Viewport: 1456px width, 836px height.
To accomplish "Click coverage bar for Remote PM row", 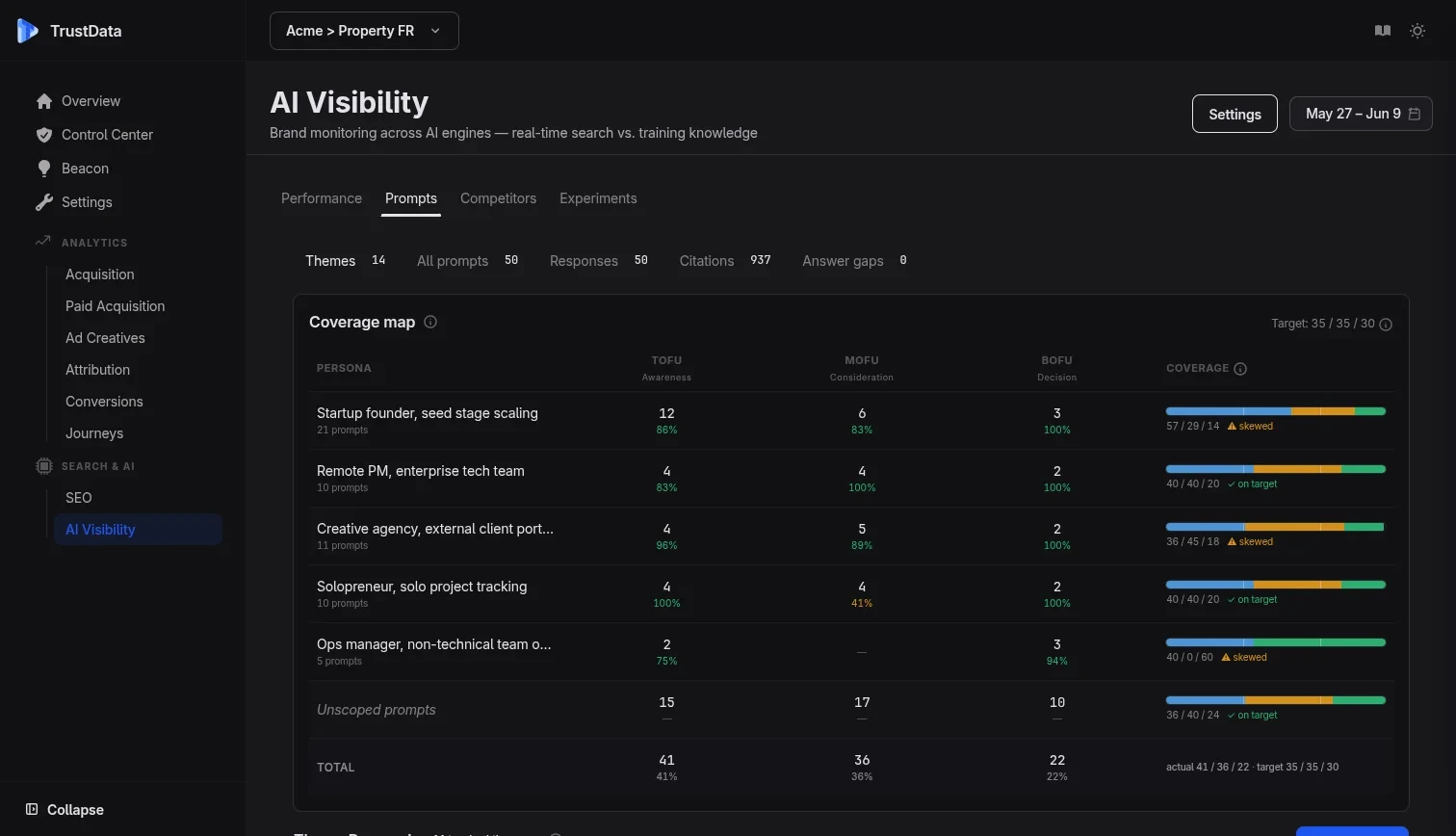I will (1276, 469).
